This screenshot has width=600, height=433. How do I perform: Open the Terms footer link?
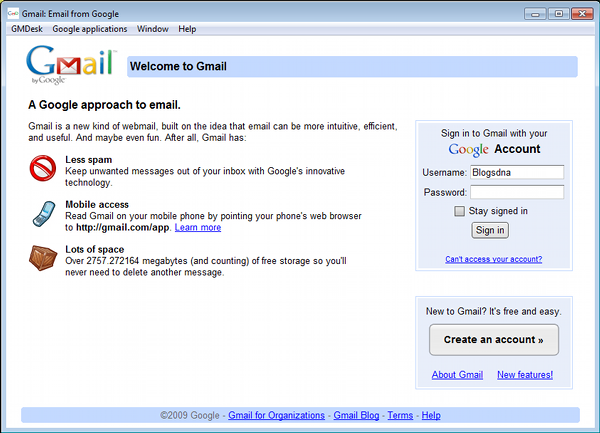(x=400, y=415)
